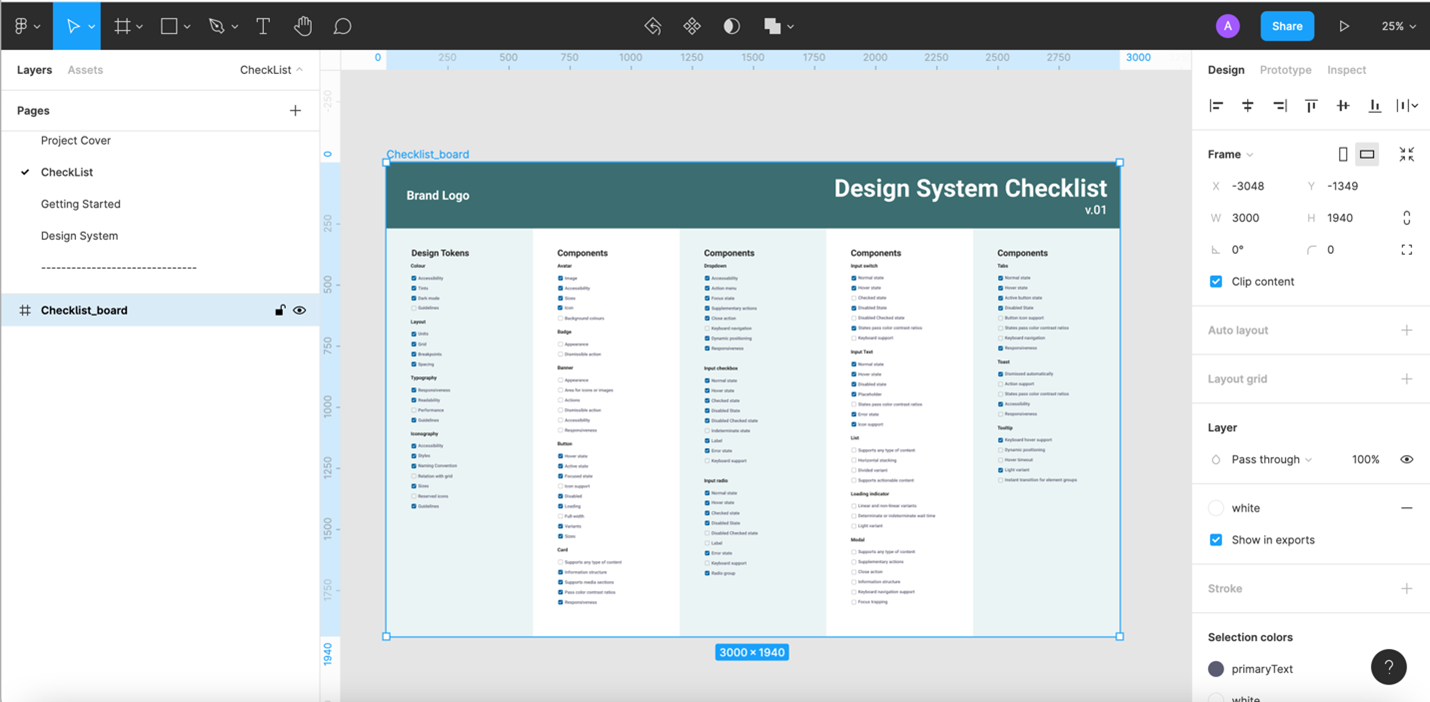Open the Getting Started page
This screenshot has width=1430, height=702.
click(x=80, y=204)
